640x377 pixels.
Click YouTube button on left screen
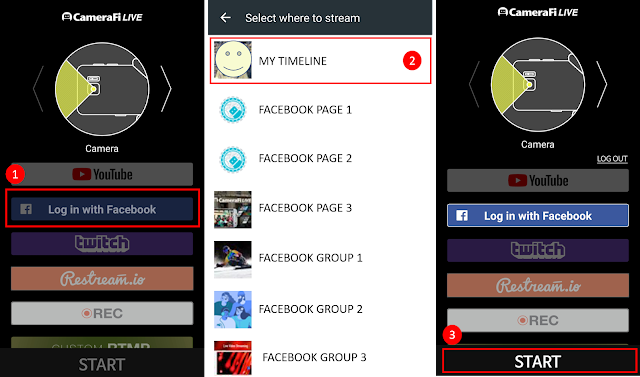[102, 175]
